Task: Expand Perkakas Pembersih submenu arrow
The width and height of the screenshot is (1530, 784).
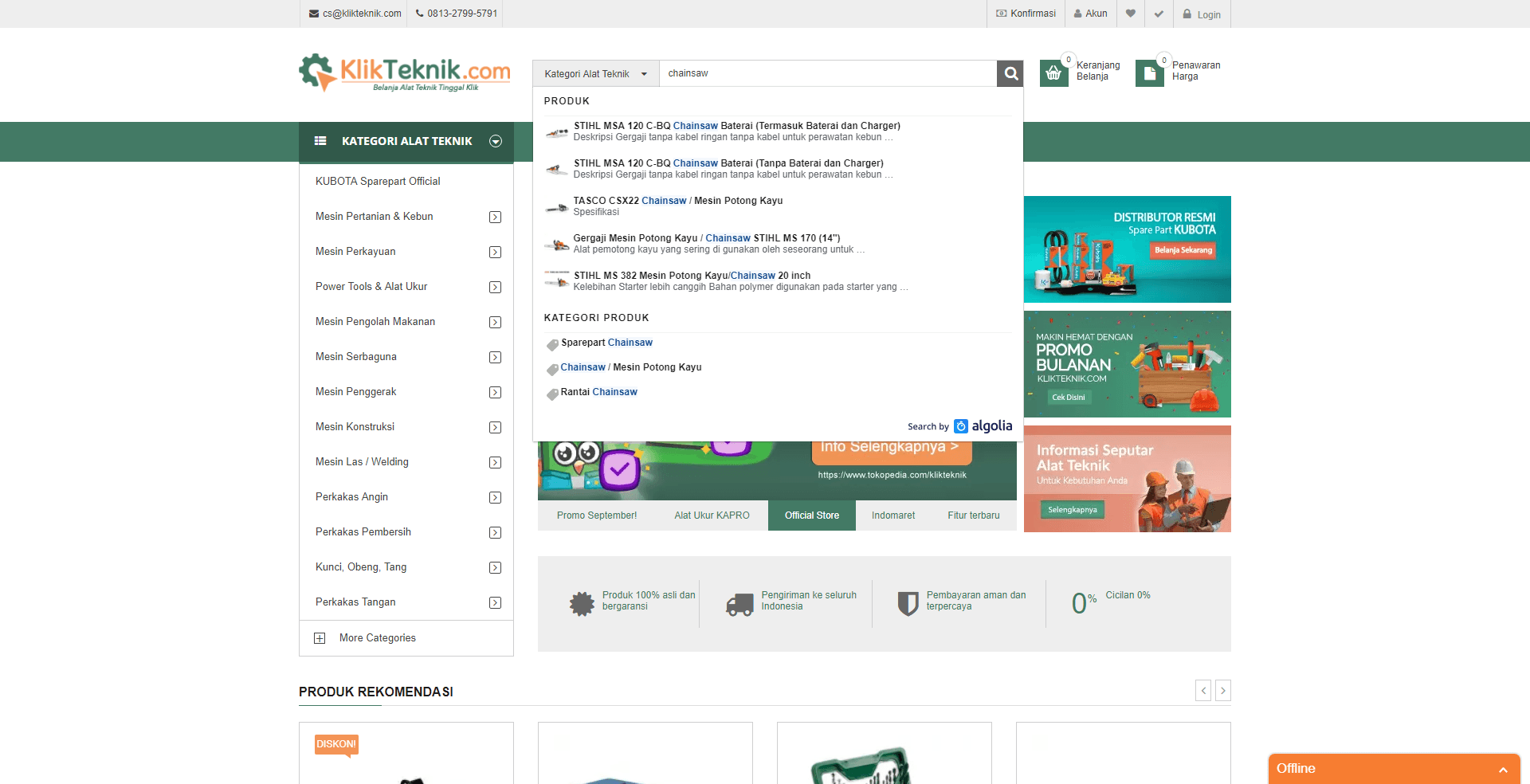Action: pos(495,532)
